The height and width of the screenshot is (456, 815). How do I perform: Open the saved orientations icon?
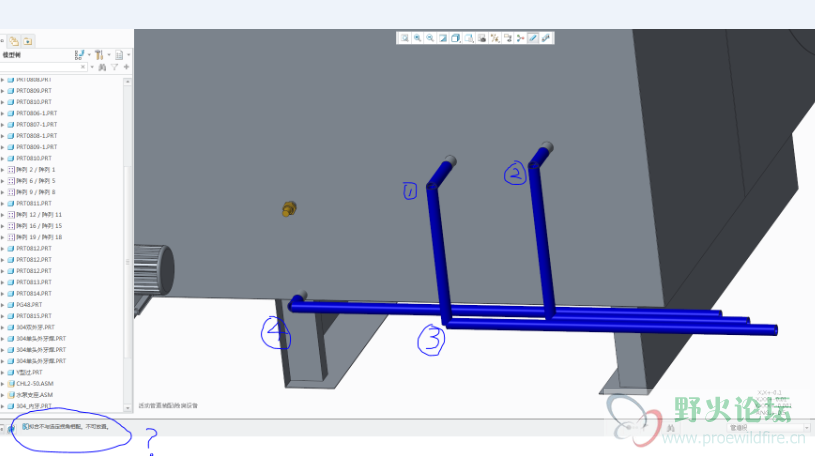469,38
